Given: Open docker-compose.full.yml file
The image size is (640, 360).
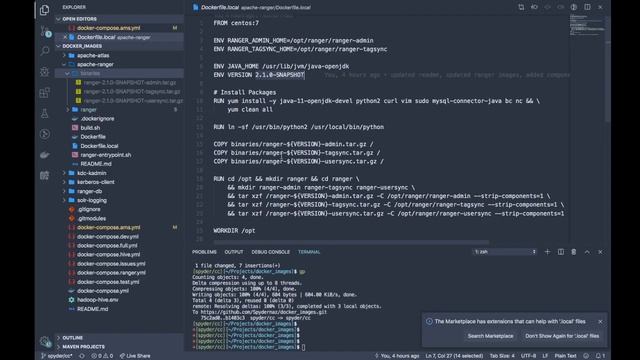Looking at the screenshot, I should [x=107, y=246].
